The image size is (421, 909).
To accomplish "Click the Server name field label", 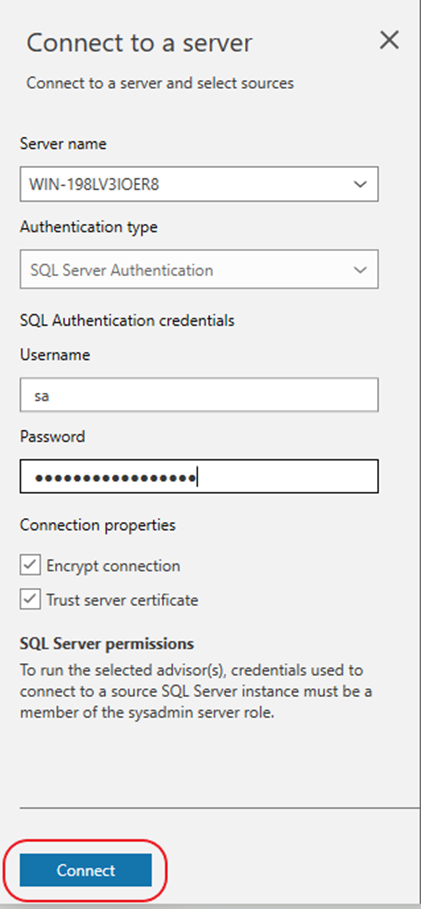I will tap(63, 144).
